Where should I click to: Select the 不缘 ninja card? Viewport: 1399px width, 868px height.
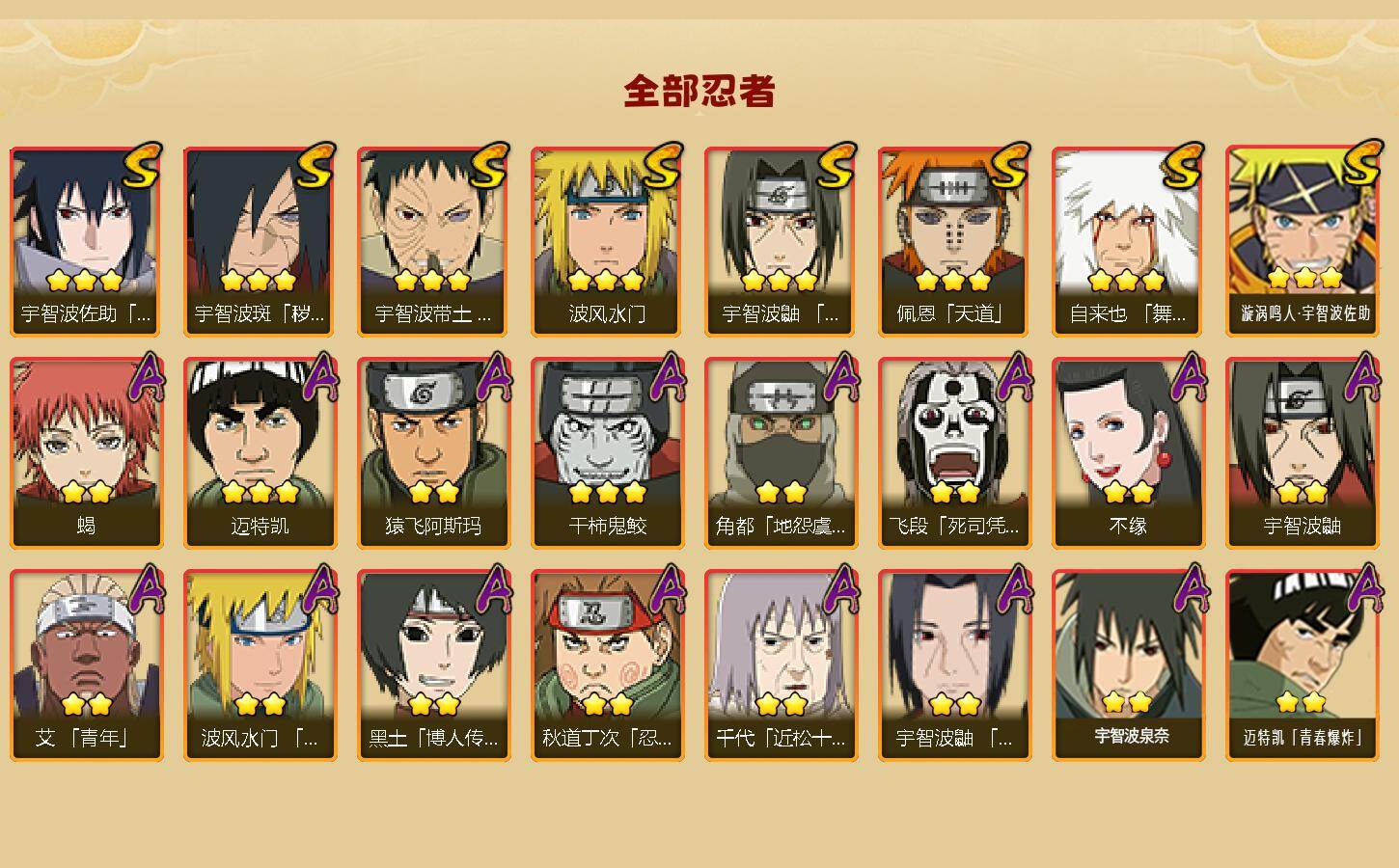click(1128, 453)
